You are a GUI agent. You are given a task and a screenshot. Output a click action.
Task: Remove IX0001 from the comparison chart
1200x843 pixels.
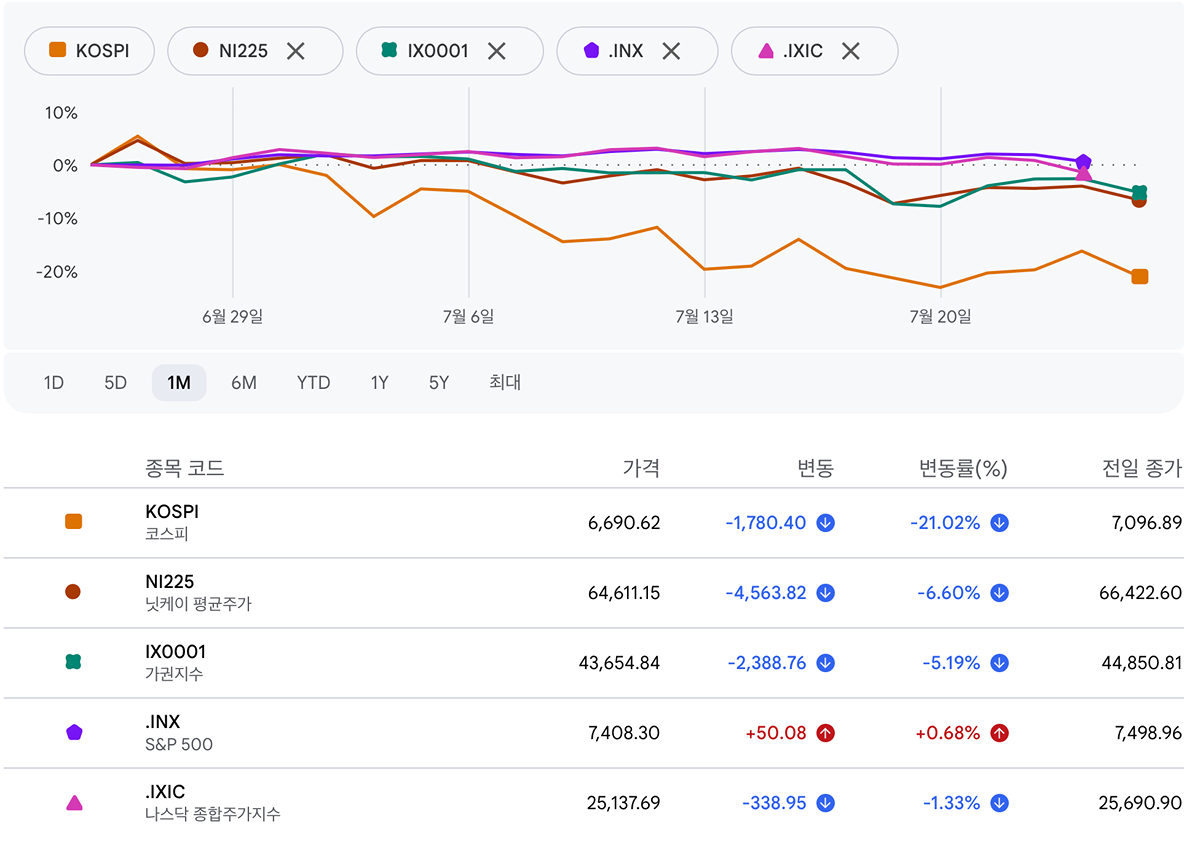coord(496,51)
